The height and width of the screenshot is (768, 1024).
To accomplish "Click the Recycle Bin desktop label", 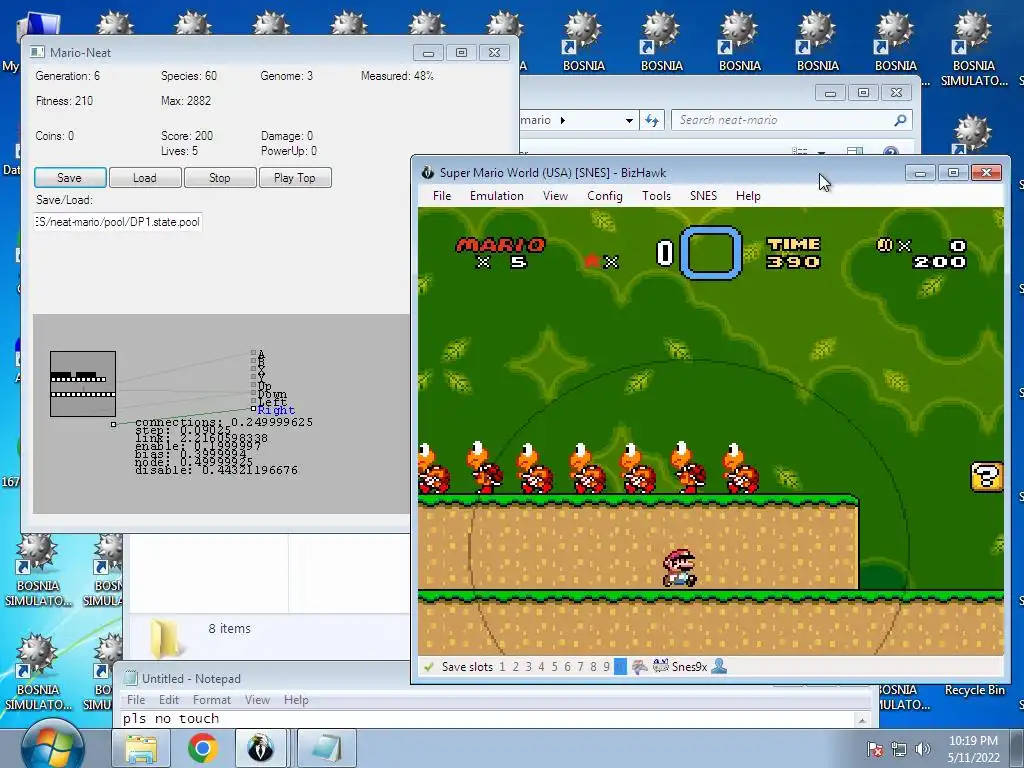I will point(974,690).
